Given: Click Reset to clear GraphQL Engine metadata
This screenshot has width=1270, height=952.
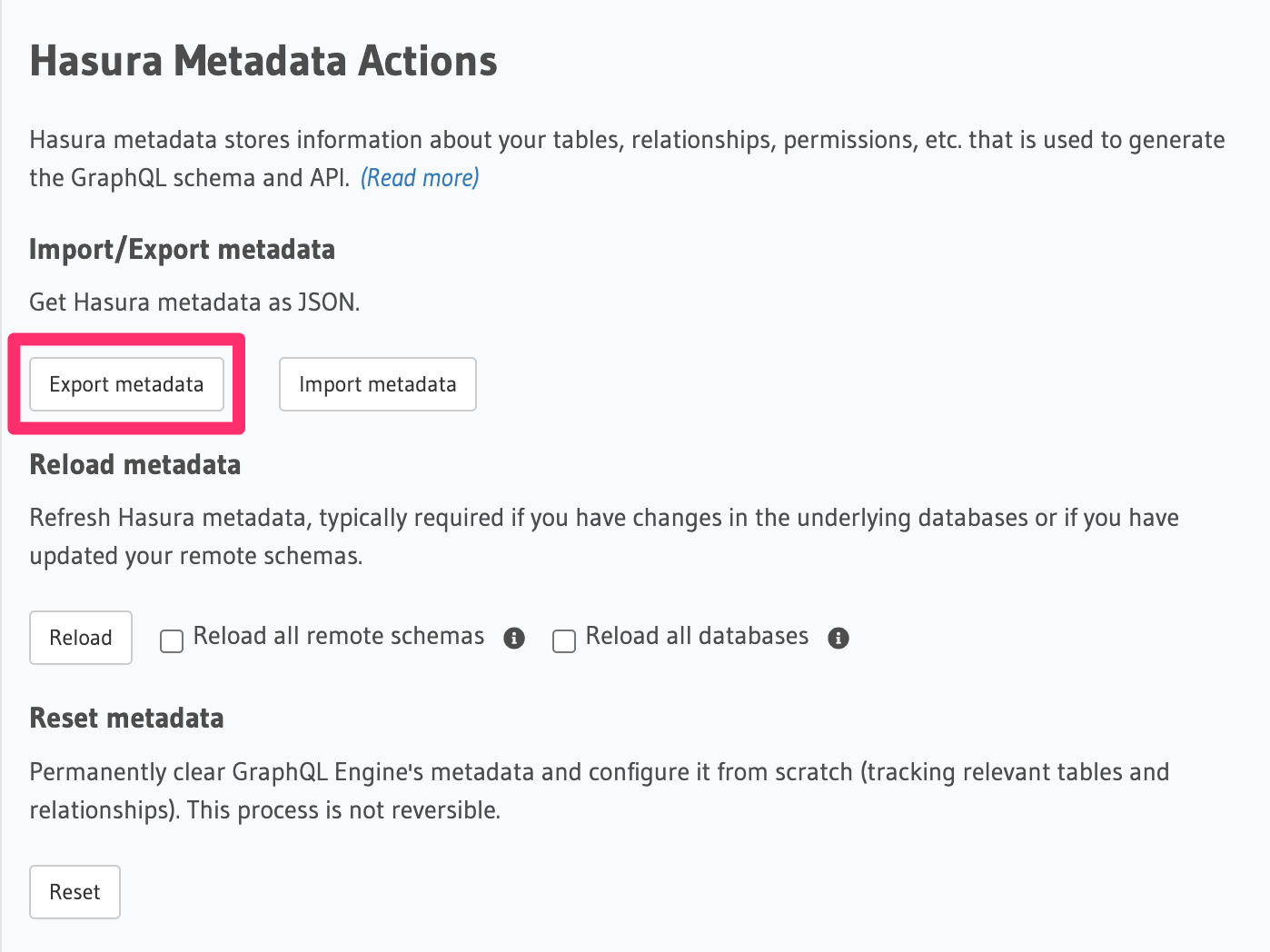Looking at the screenshot, I should pos(74,891).
